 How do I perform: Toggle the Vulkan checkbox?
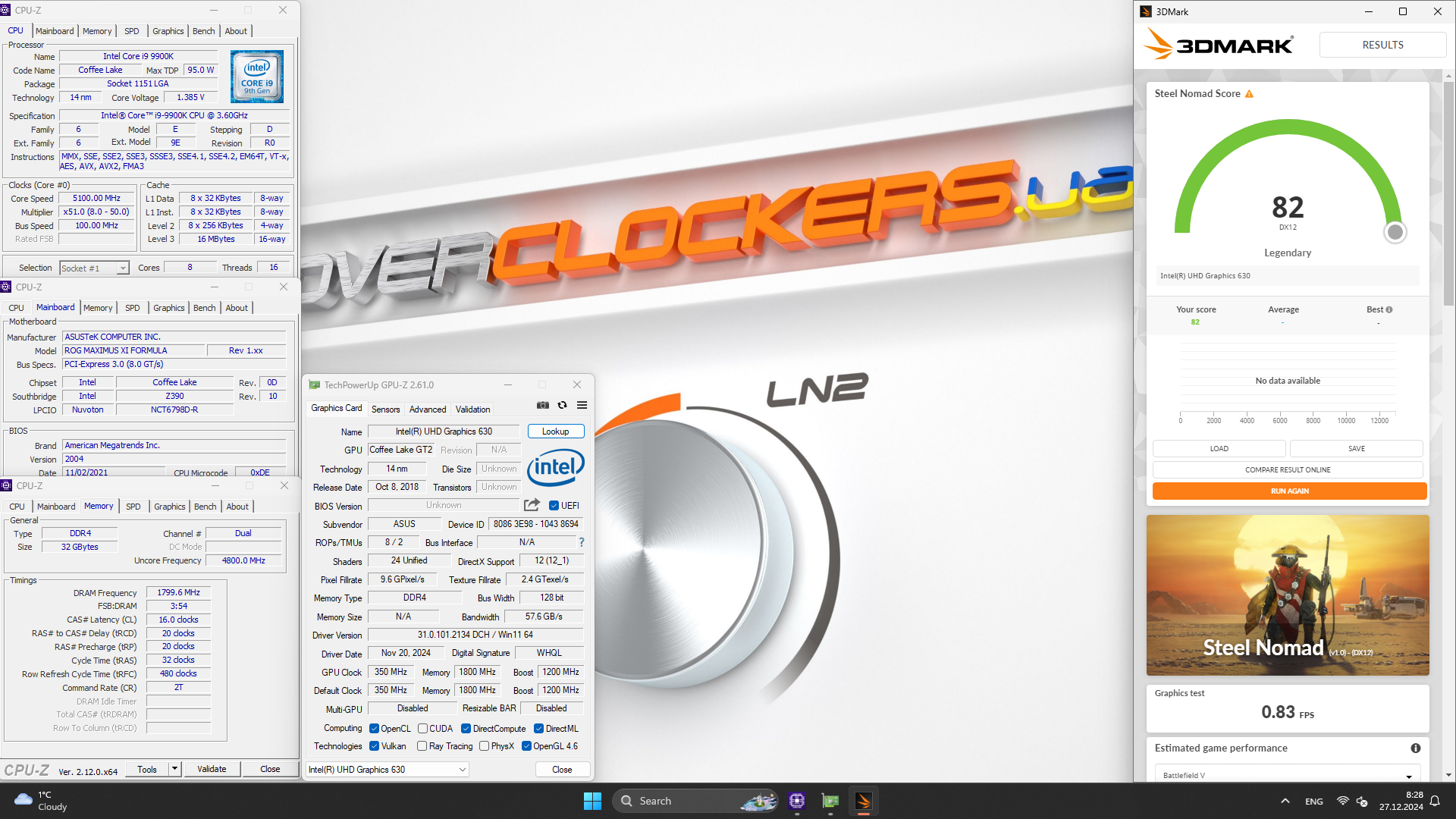[374, 746]
